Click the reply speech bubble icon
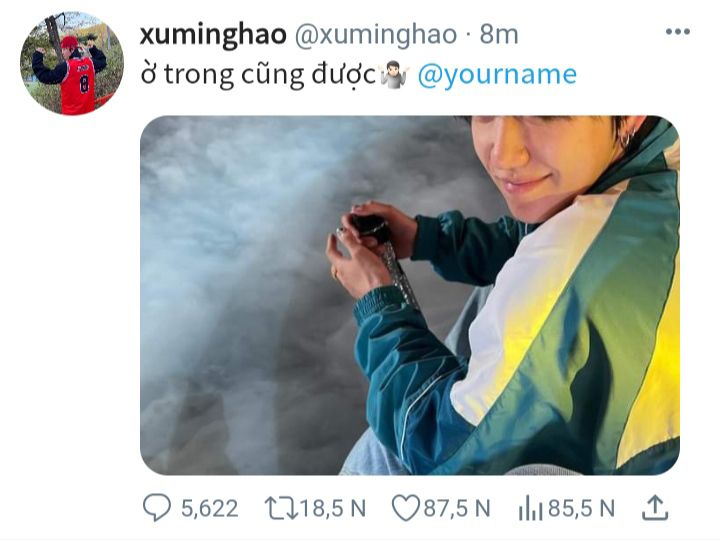This screenshot has width=720, height=540. tap(157, 507)
